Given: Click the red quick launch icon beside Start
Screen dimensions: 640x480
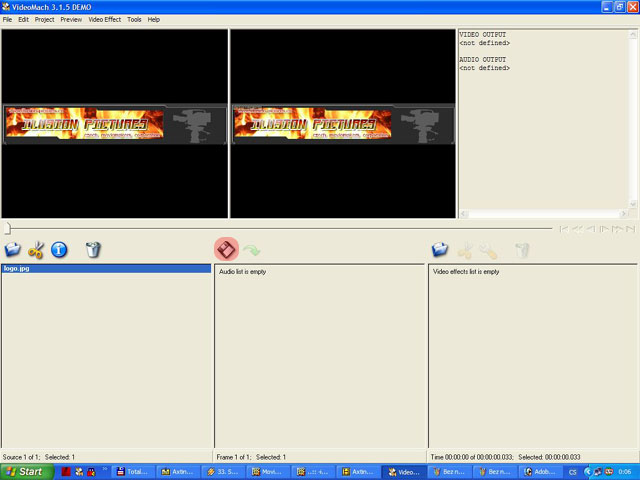Looking at the screenshot, I should [66, 472].
